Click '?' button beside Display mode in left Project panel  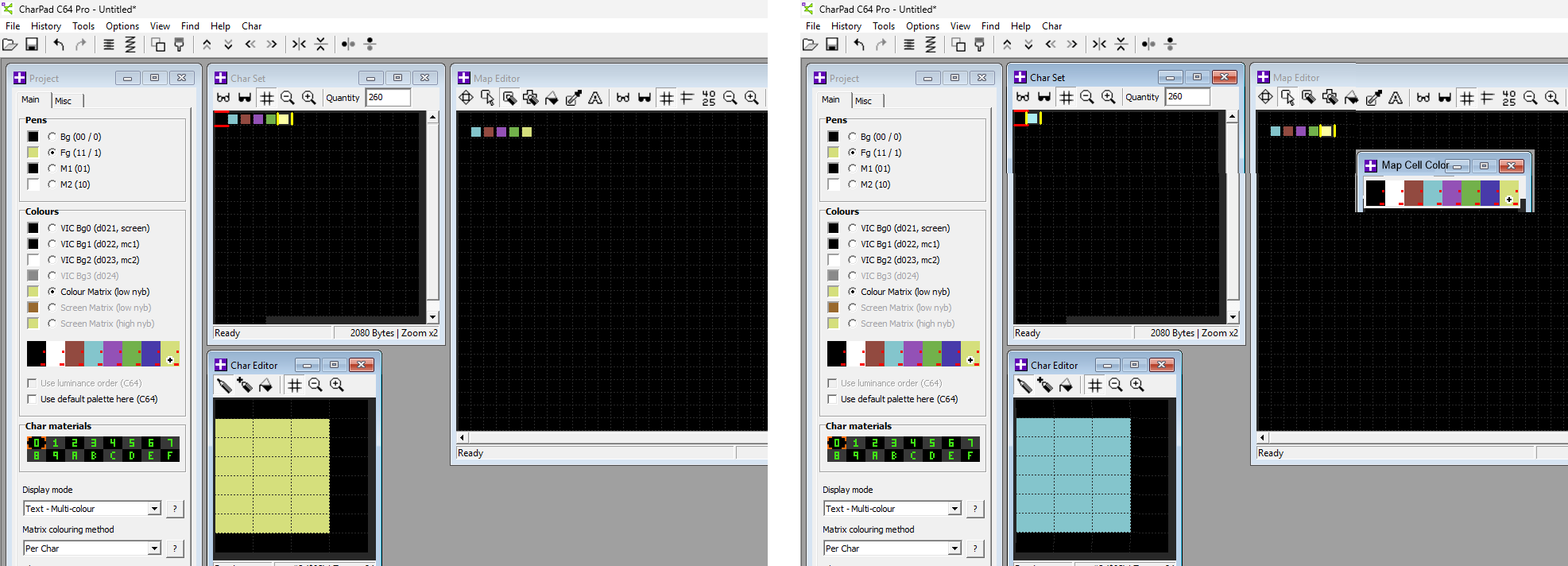pos(175,509)
